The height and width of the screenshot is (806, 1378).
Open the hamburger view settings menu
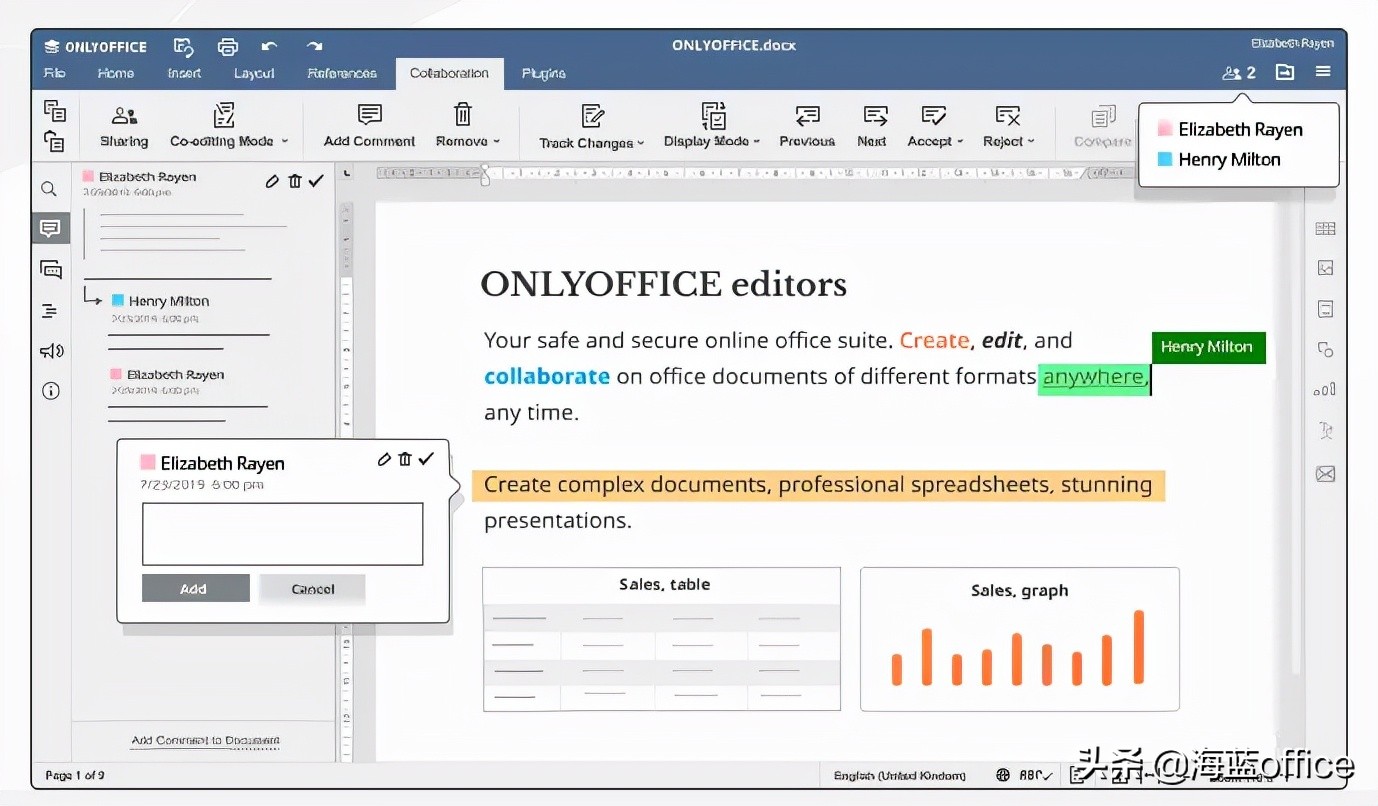click(1323, 72)
